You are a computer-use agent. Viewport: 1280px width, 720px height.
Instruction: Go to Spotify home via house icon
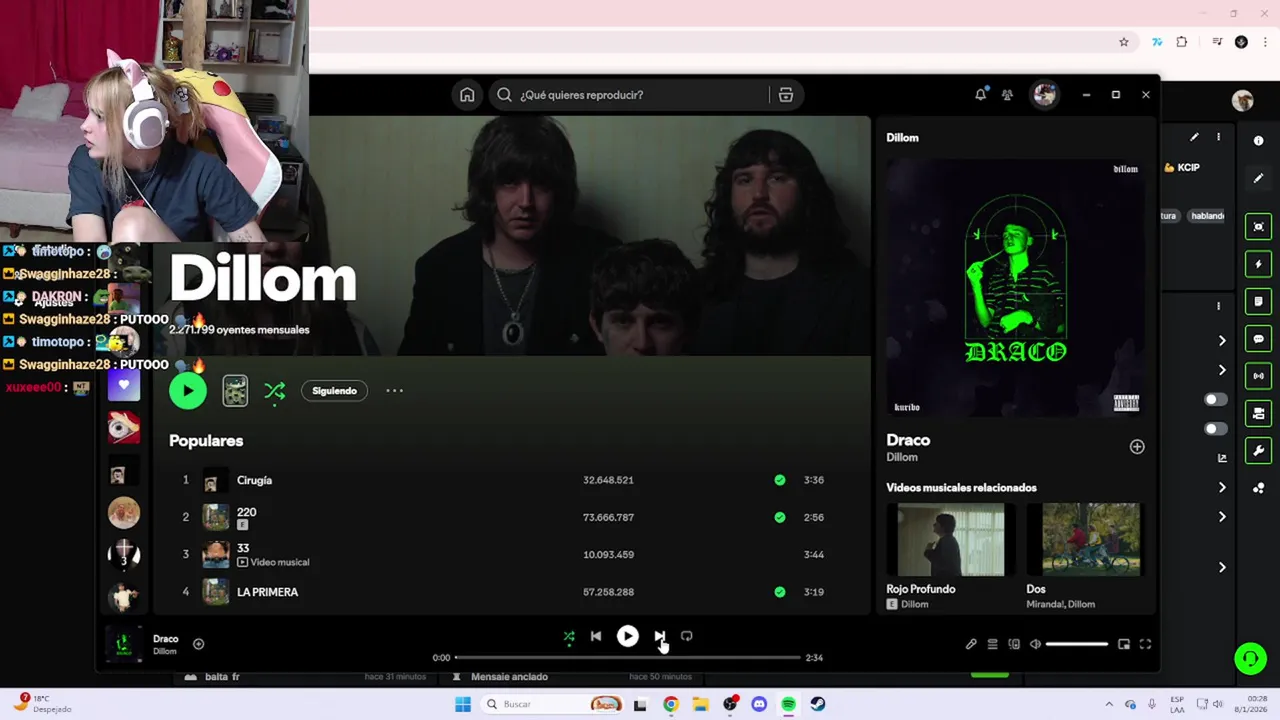[x=467, y=95]
